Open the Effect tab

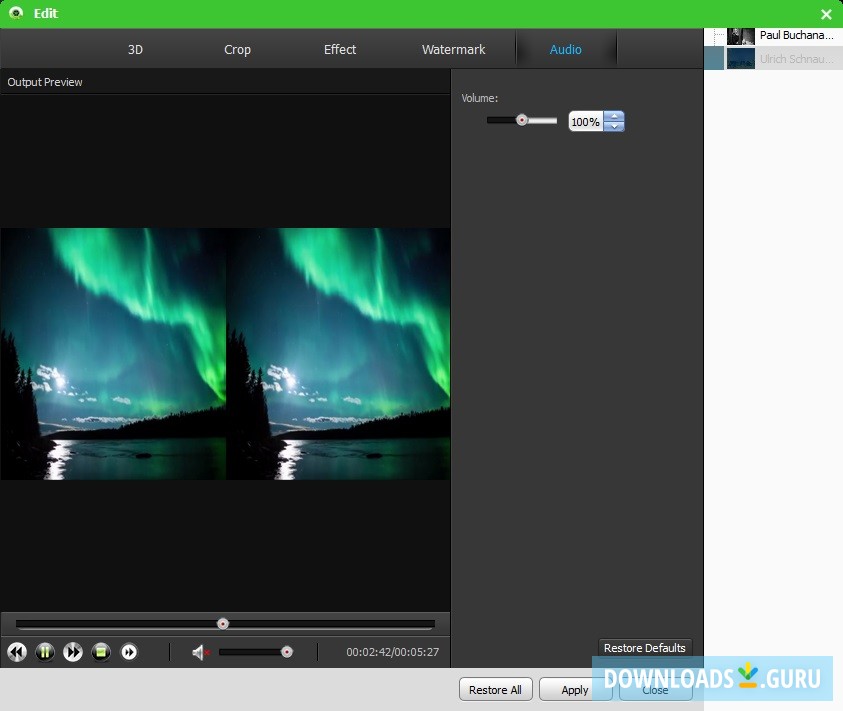(x=340, y=49)
